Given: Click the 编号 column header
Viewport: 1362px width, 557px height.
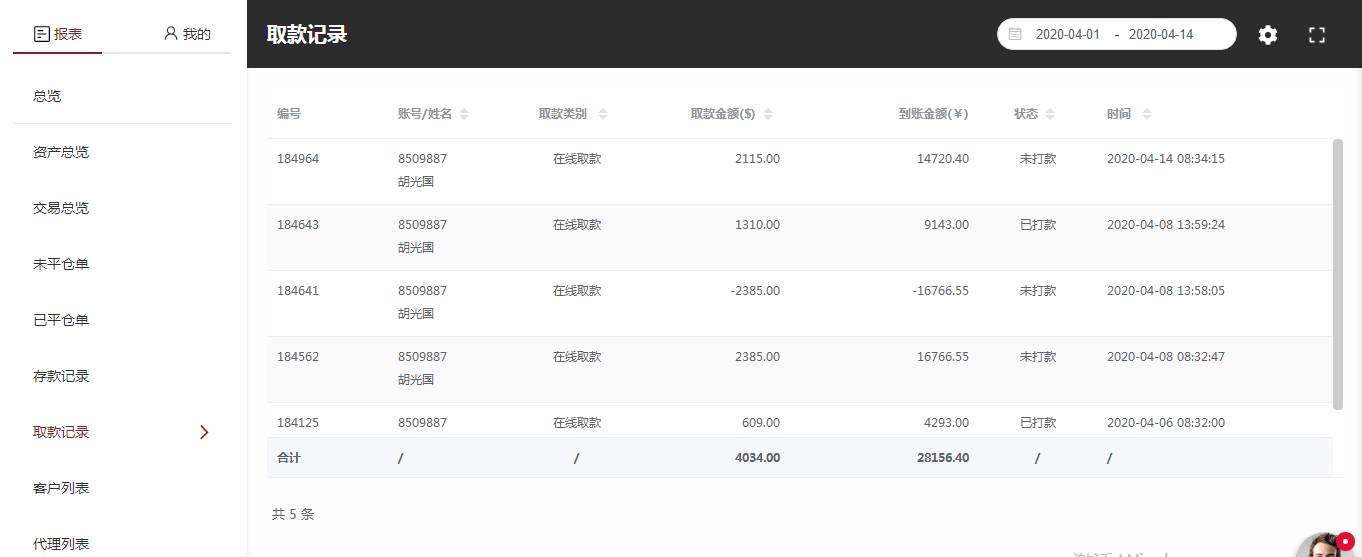Looking at the screenshot, I should 289,114.
